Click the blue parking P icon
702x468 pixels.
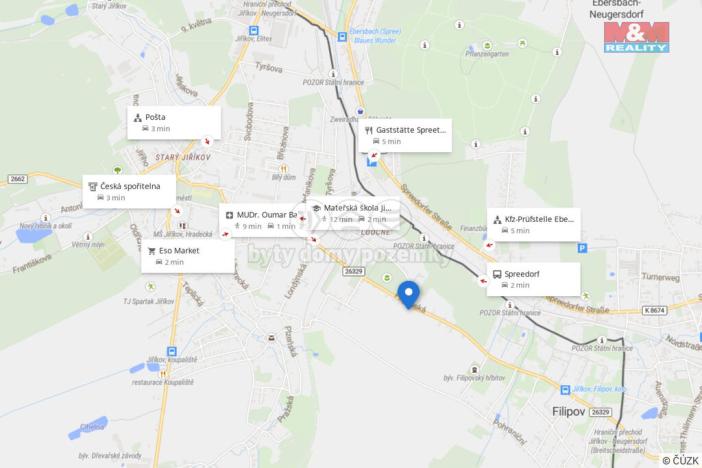[x=582, y=248]
